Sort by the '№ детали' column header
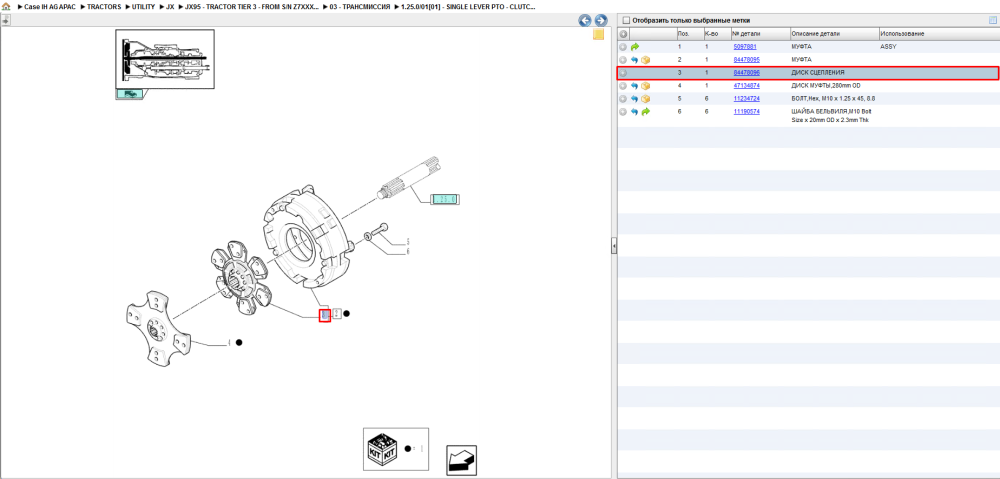The image size is (1000, 479). point(760,34)
